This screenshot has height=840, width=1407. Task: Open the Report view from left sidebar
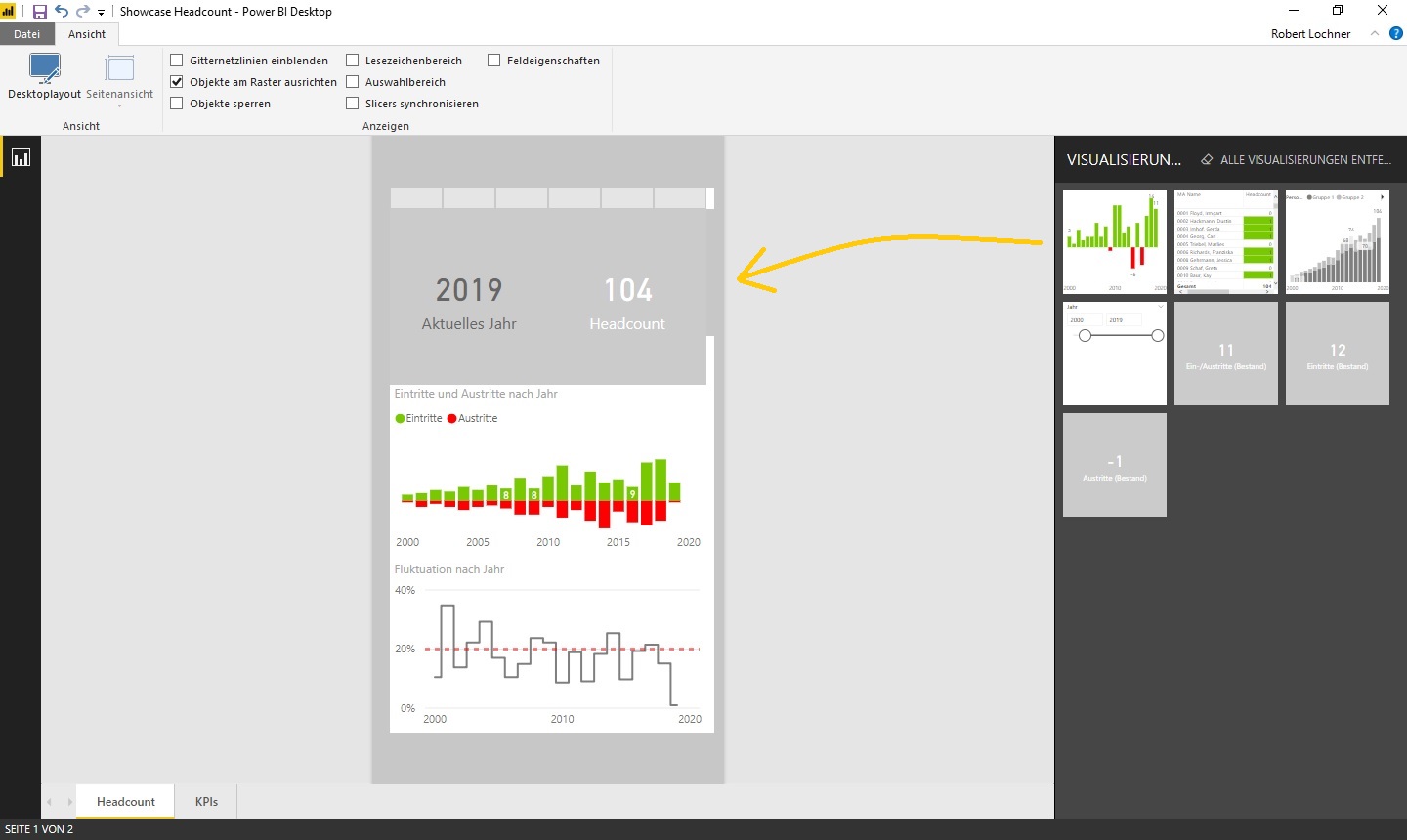click(x=21, y=157)
